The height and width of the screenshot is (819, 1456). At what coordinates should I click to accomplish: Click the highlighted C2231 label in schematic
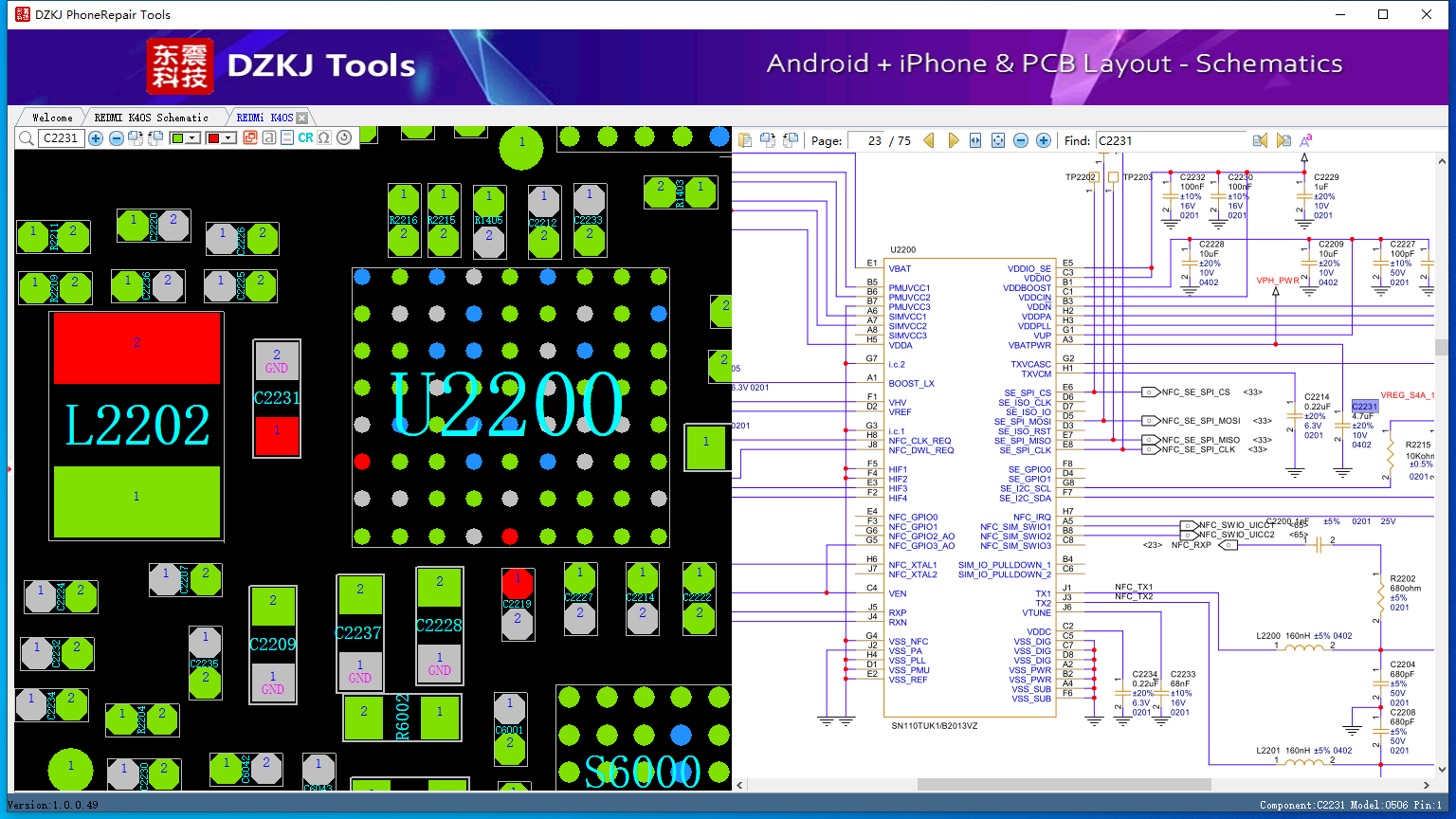(x=1364, y=407)
